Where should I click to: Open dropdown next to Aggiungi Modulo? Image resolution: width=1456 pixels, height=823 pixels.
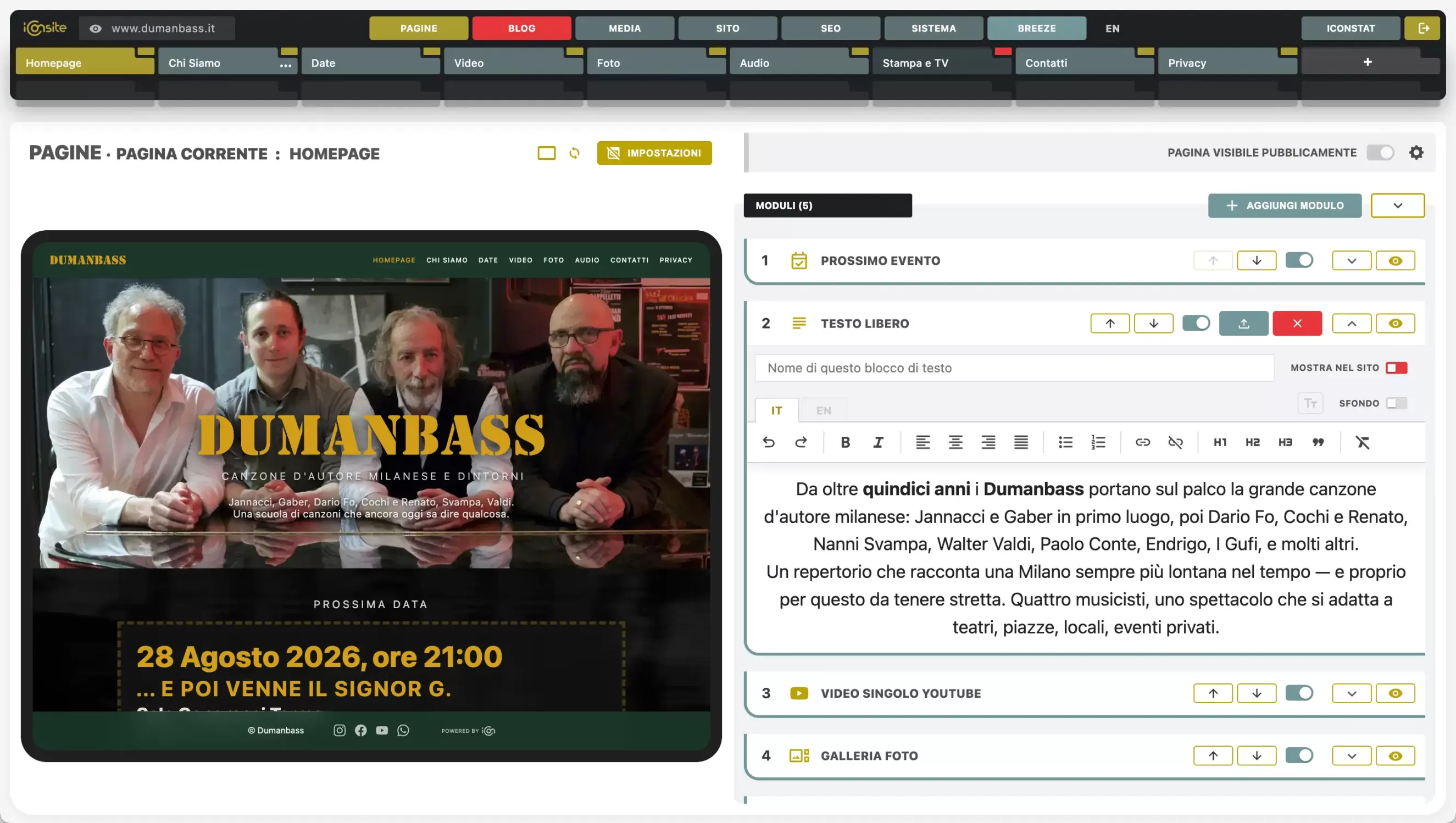click(1397, 205)
